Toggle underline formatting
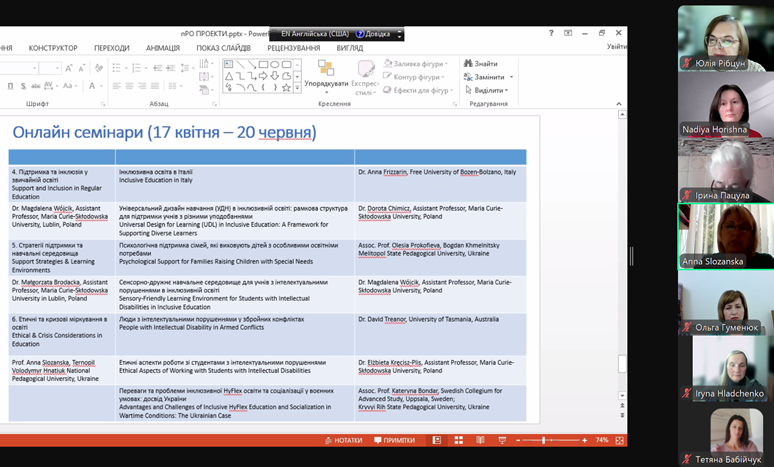Image resolution: width=774 pixels, height=467 pixels. [x=11, y=86]
